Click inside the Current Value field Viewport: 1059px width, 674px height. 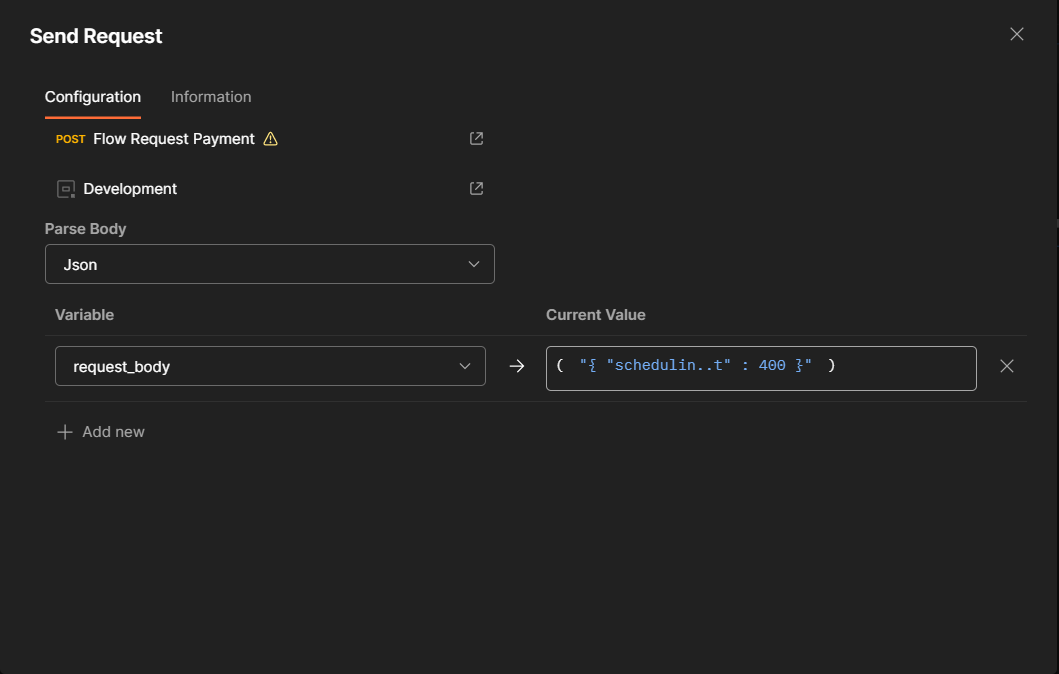[760, 366]
